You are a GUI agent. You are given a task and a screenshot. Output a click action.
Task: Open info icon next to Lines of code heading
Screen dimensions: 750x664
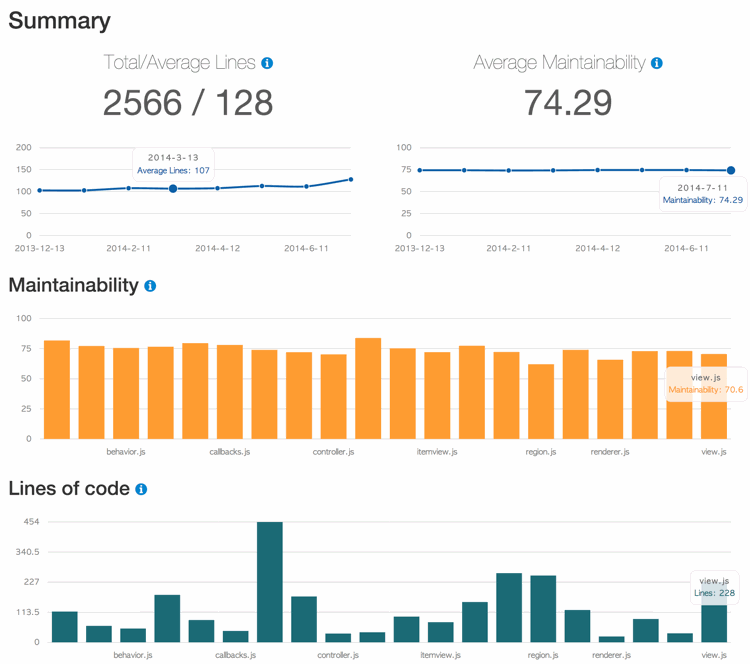[141, 489]
